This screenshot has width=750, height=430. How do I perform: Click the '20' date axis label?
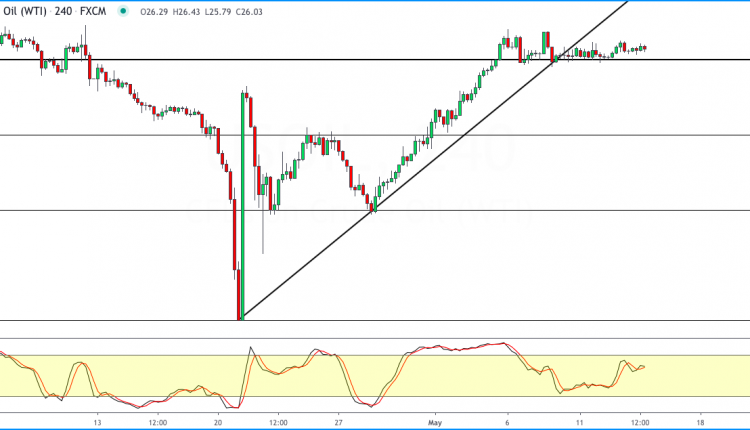coord(219,421)
